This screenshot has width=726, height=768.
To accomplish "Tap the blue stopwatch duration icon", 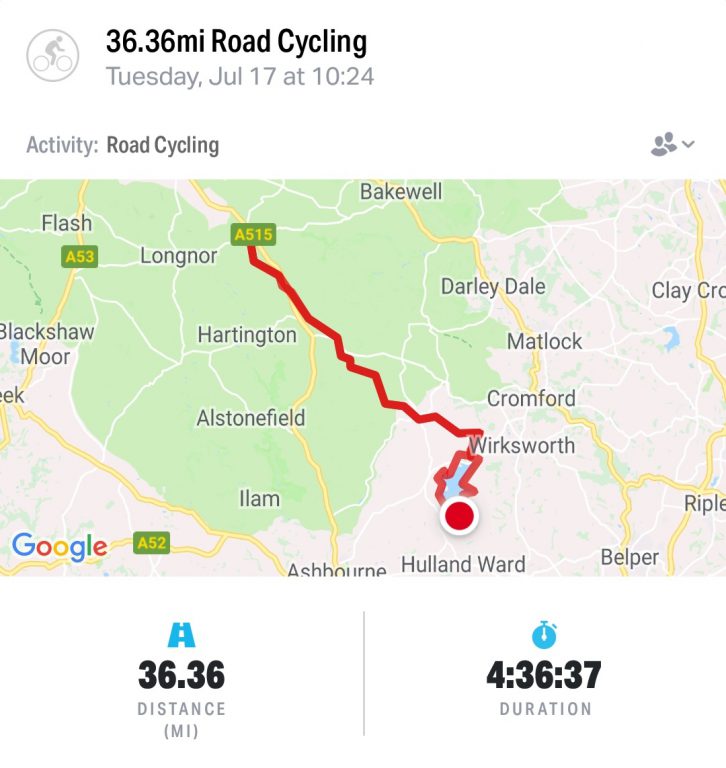I will click(545, 634).
